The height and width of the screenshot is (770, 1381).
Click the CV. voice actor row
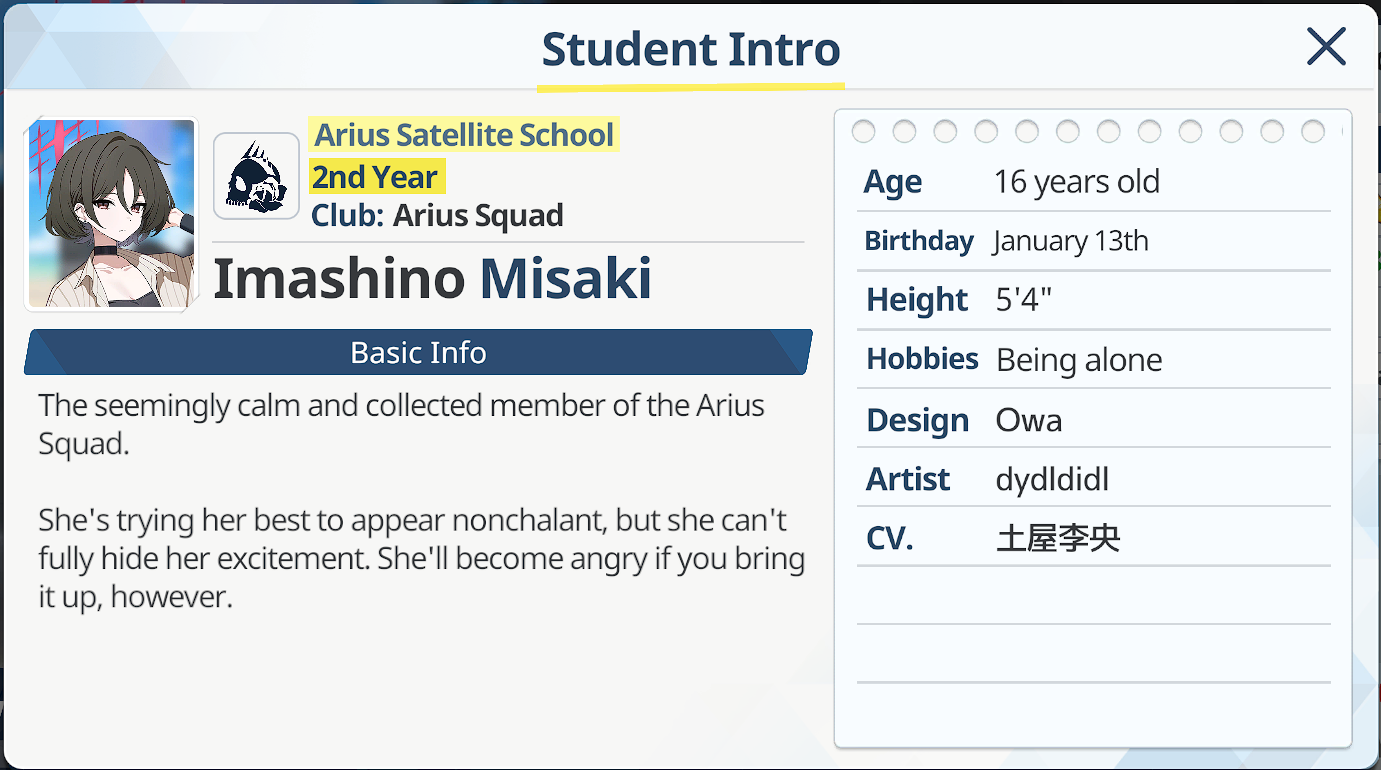click(1093, 539)
